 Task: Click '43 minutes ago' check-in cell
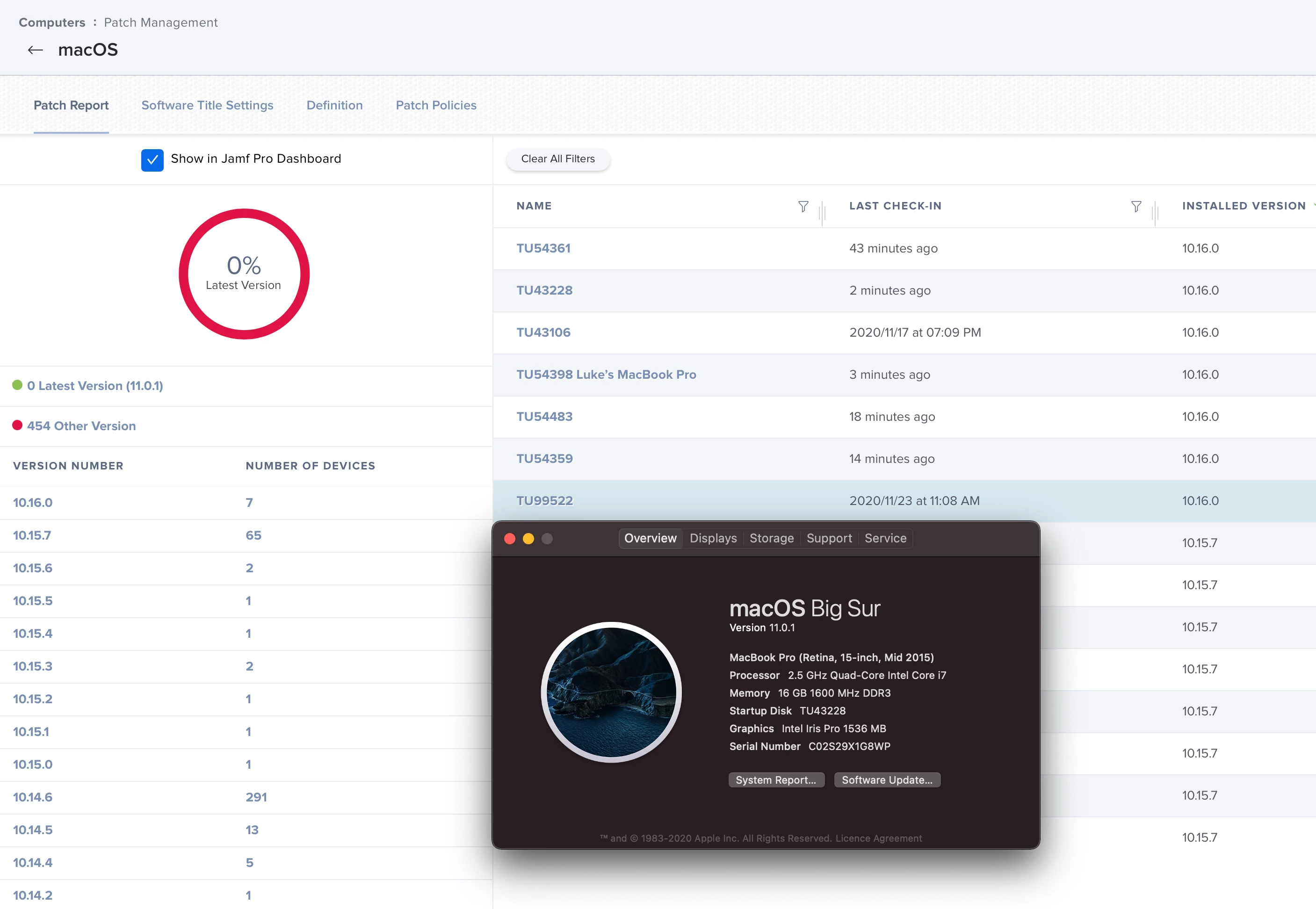pyautogui.click(x=893, y=248)
